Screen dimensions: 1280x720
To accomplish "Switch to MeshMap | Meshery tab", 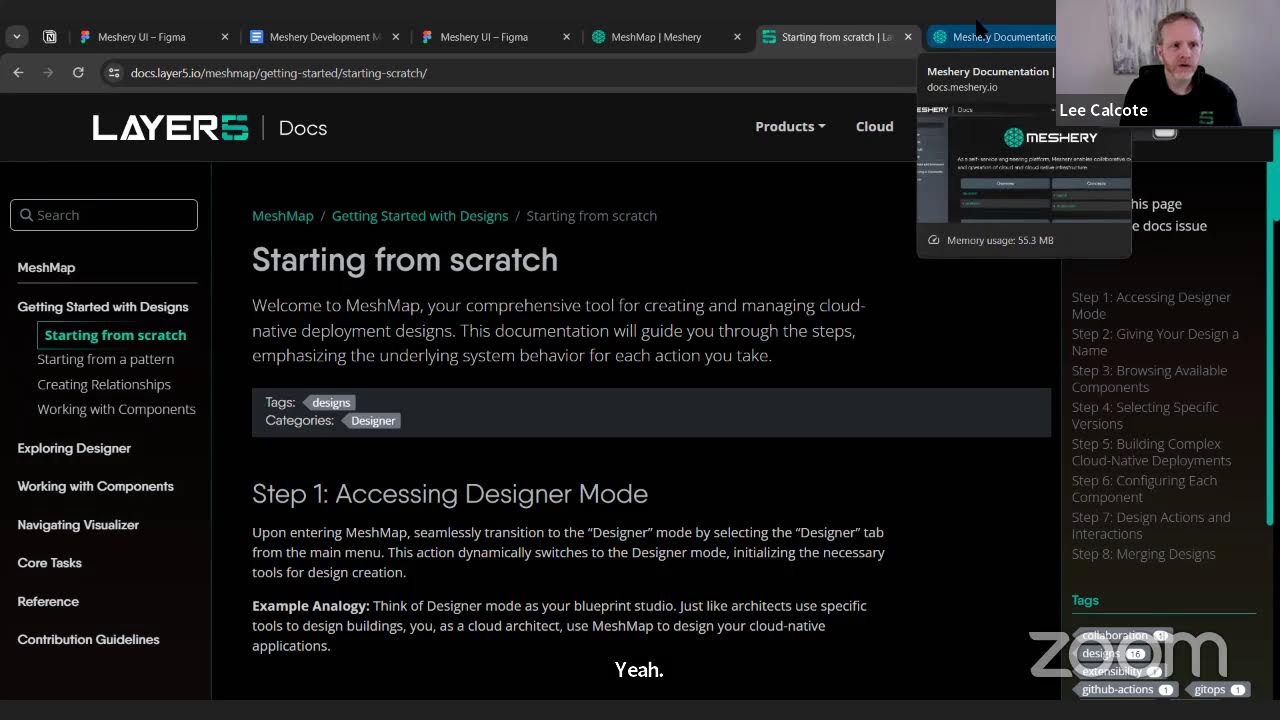I will point(656,37).
